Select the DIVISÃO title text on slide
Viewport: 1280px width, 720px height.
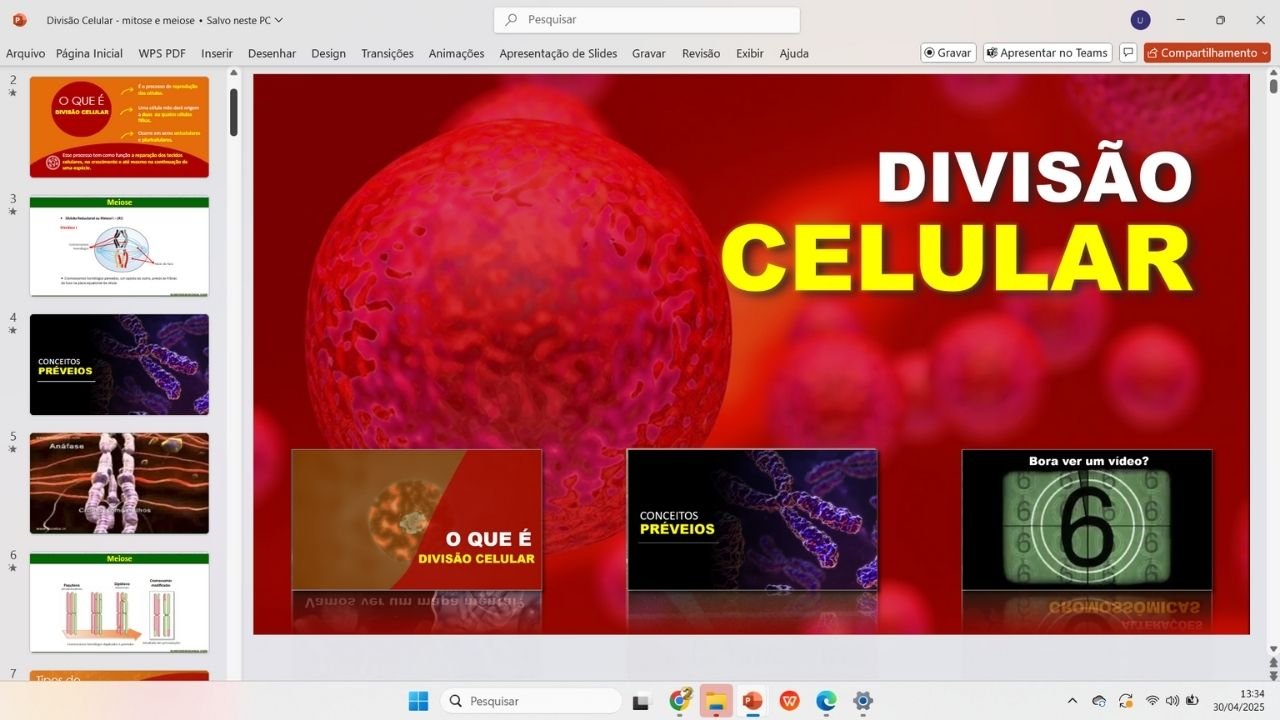tap(1035, 178)
